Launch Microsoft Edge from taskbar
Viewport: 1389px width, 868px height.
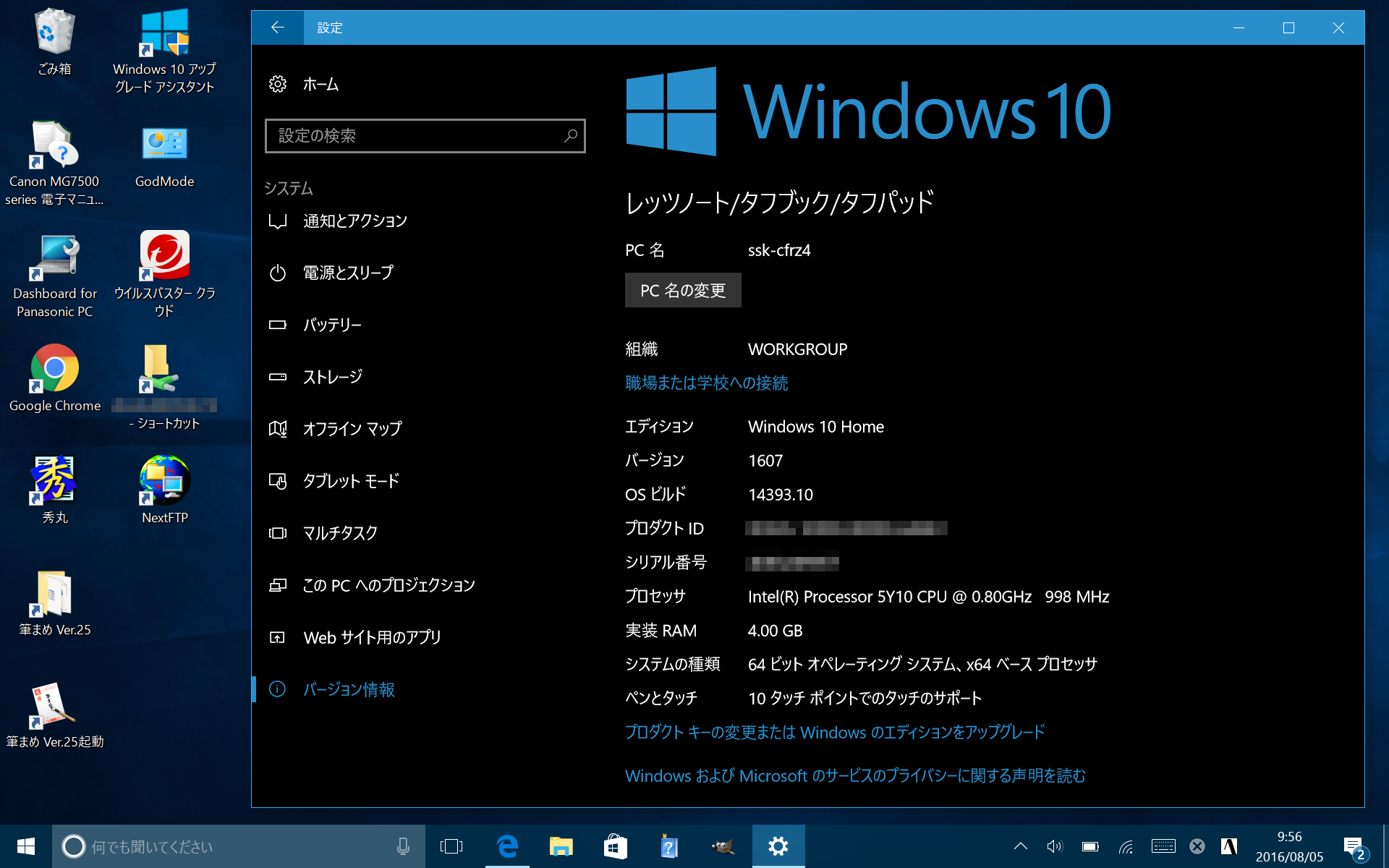click(508, 846)
